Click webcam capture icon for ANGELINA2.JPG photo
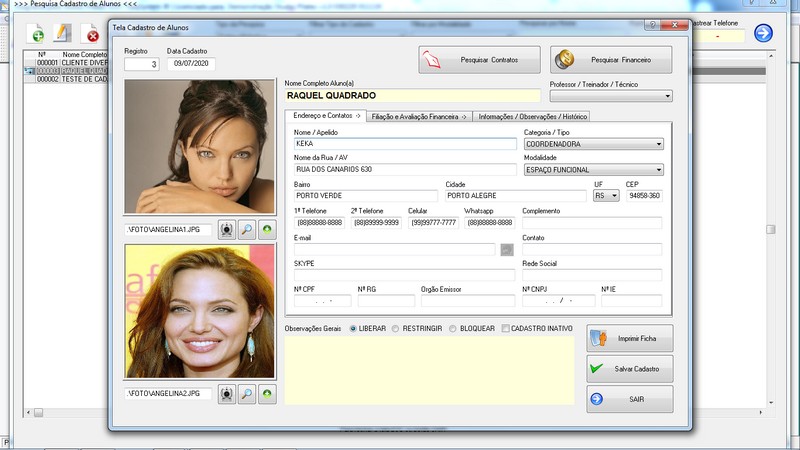Screen dimensions: 800x450 tap(227, 394)
